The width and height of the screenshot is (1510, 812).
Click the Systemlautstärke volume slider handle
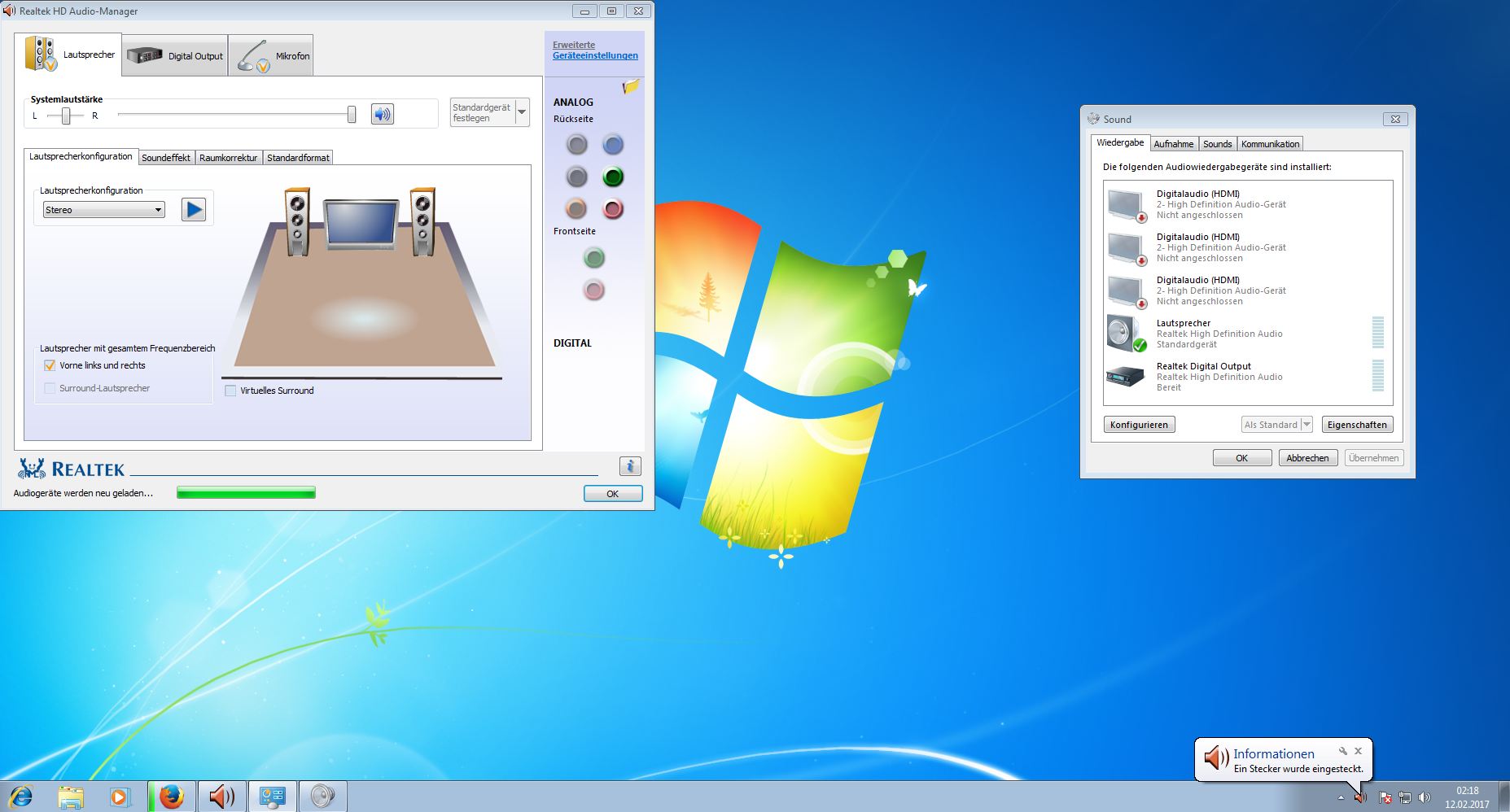[x=352, y=115]
